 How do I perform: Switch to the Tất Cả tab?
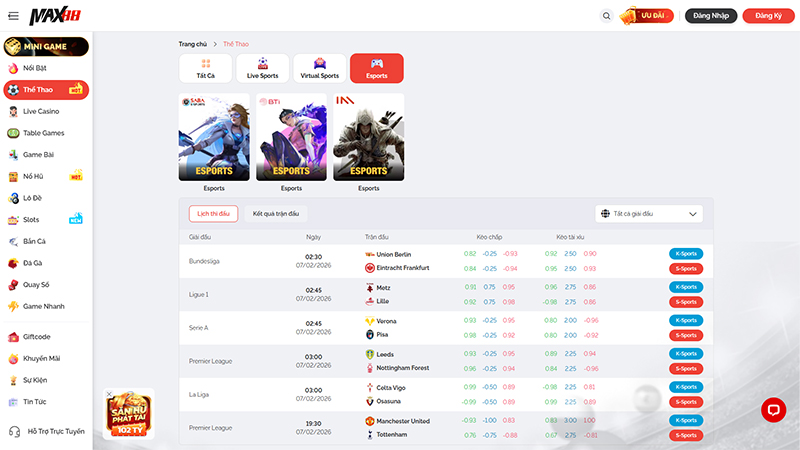coord(206,68)
